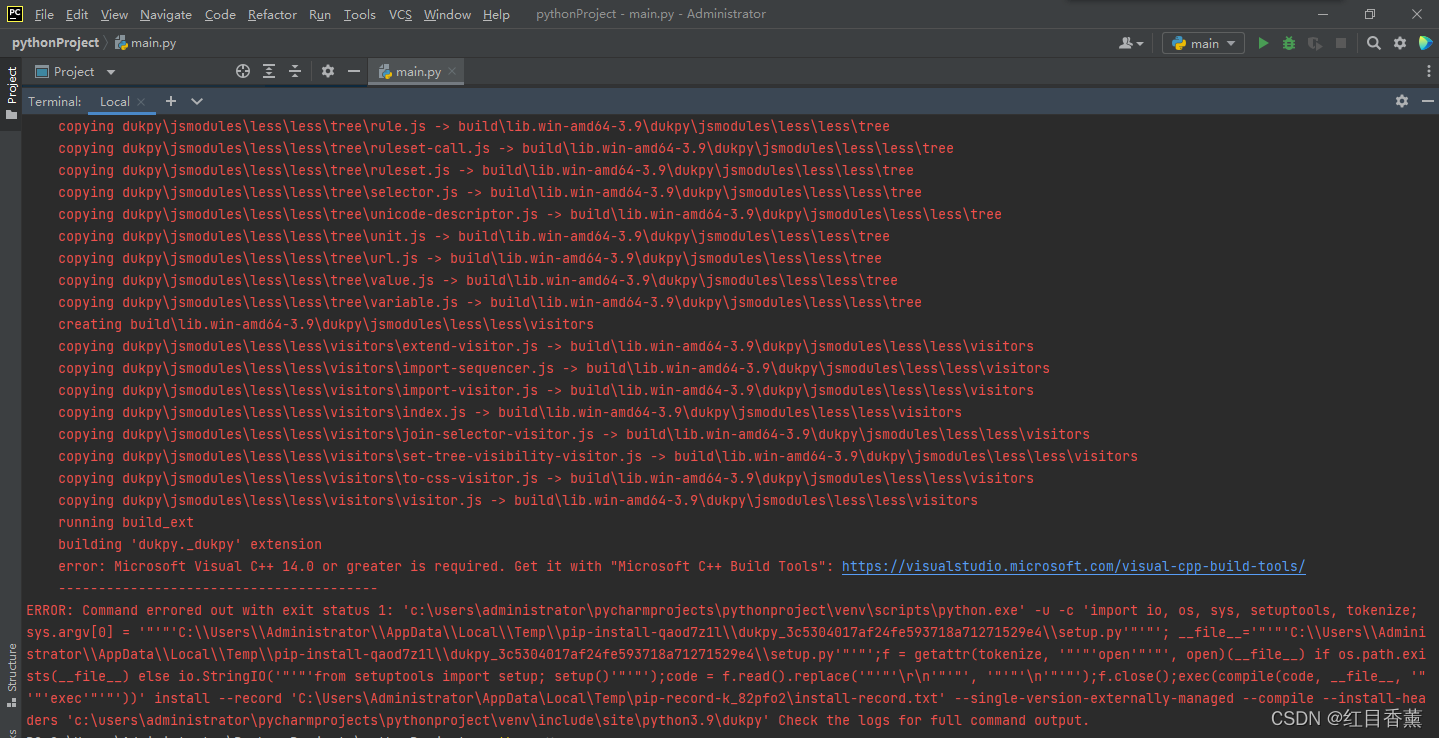Viewport: 1439px width, 738px height.
Task: Click the line copying unicode-descriptor.js
Action: 530,214
